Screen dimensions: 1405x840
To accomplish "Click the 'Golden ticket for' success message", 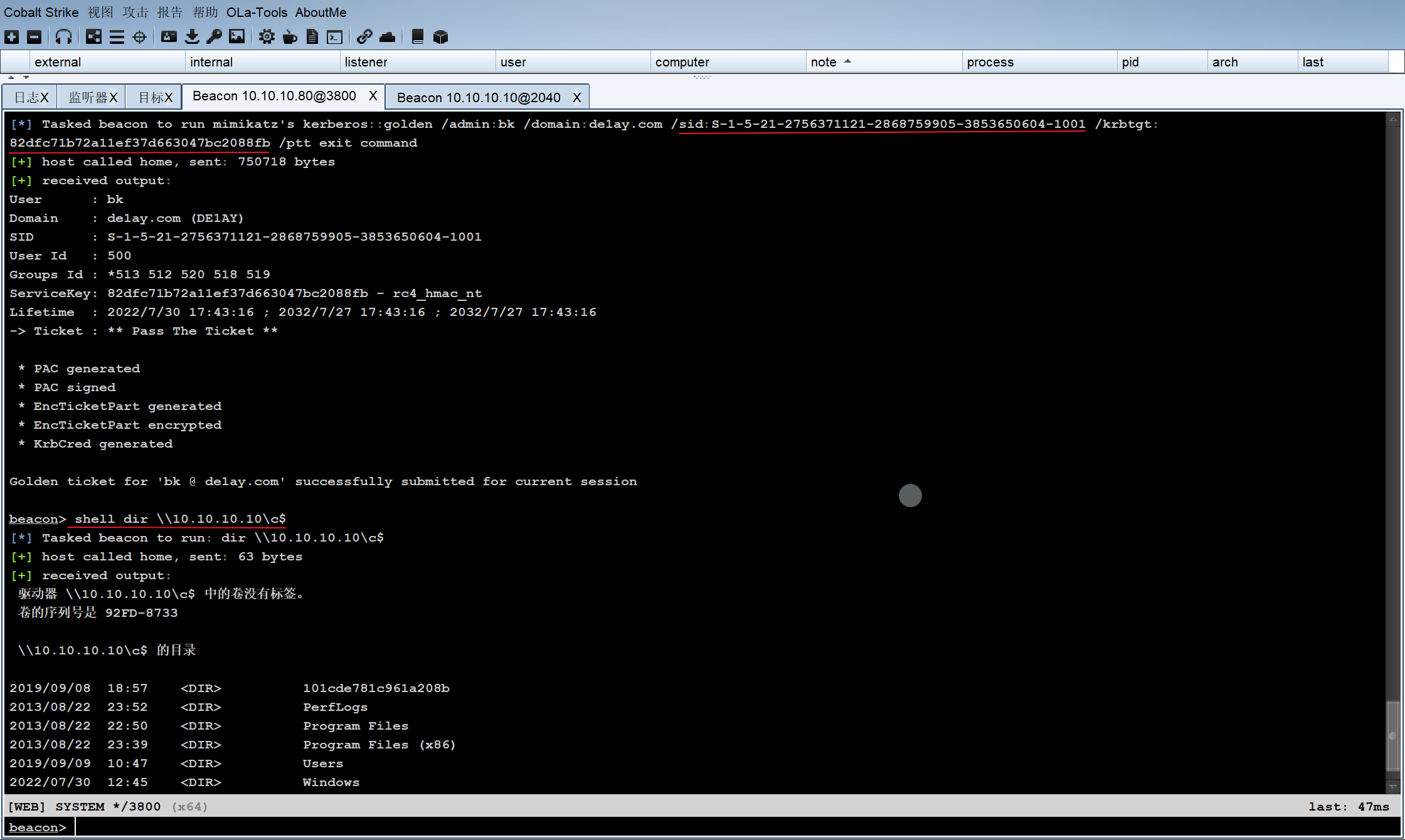I will pos(323,481).
